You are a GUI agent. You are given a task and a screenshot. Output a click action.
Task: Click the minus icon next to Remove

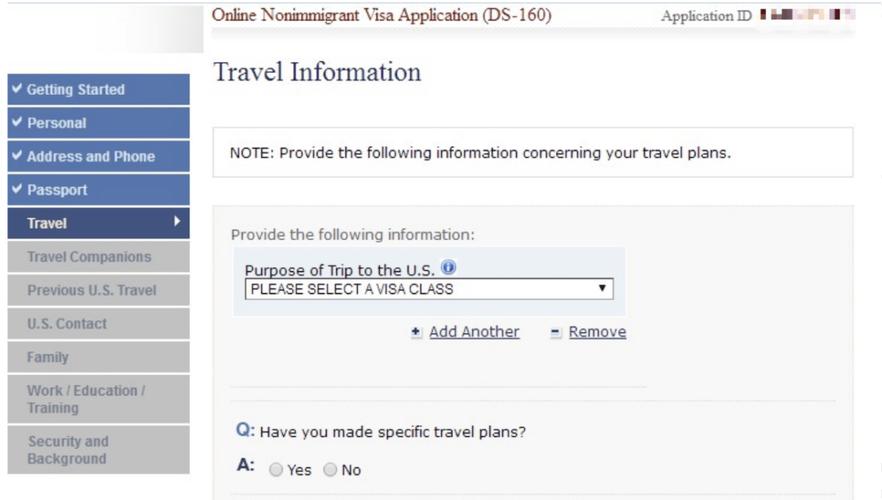point(556,333)
